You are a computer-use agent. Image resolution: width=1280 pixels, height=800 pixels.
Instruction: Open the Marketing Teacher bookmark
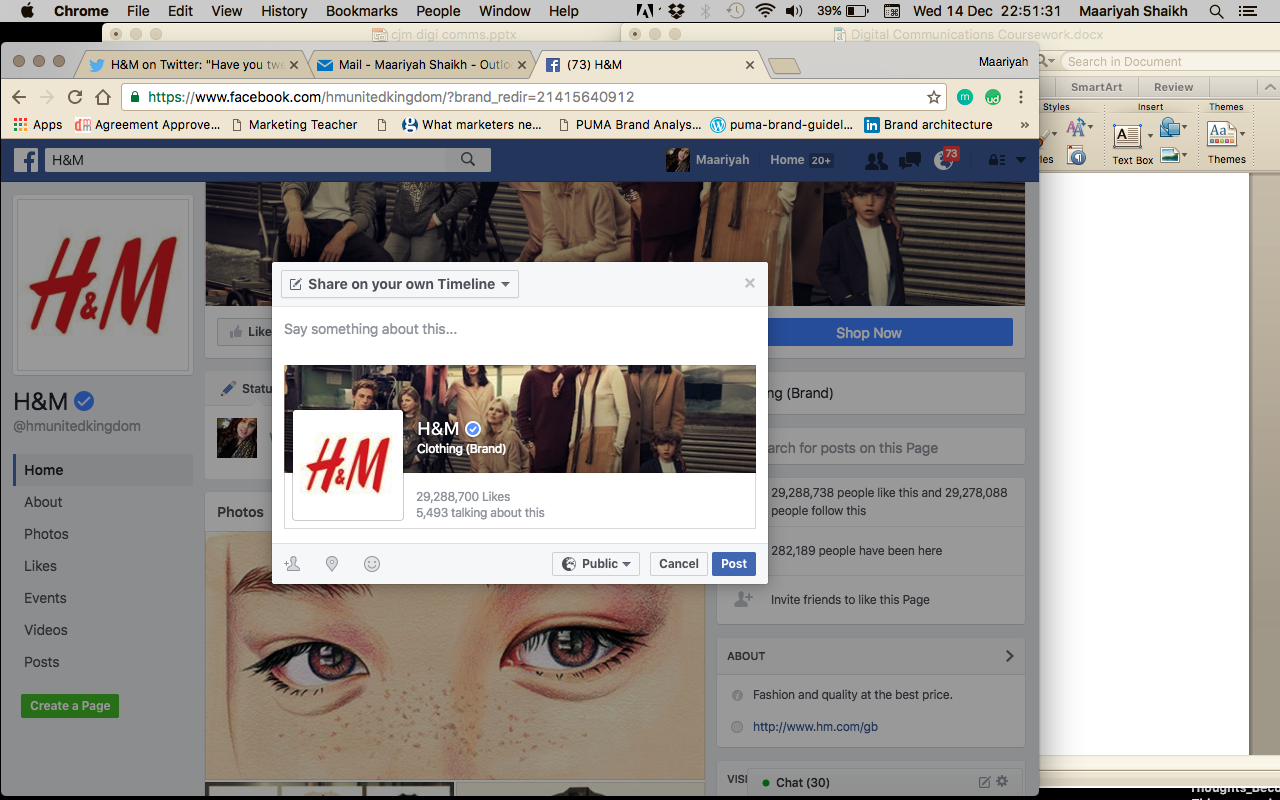coord(294,125)
